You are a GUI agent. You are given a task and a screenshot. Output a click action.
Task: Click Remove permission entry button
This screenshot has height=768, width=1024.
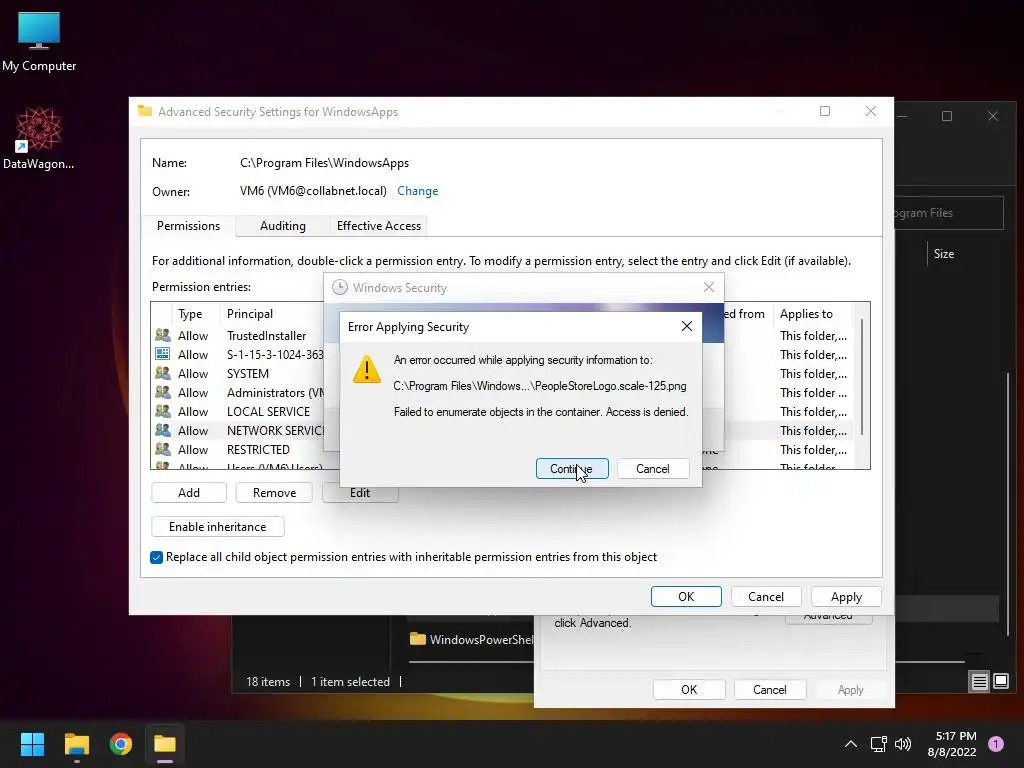coord(274,492)
